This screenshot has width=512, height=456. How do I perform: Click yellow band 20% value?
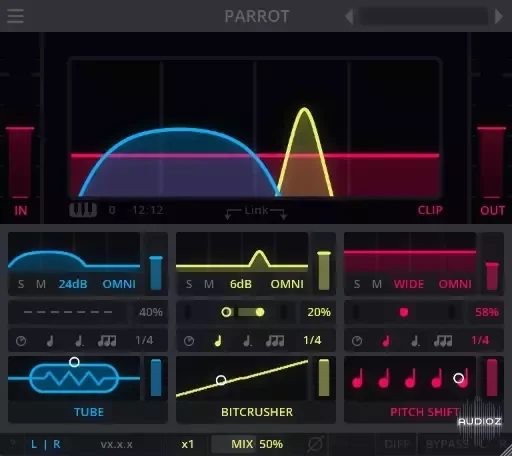[x=319, y=312]
